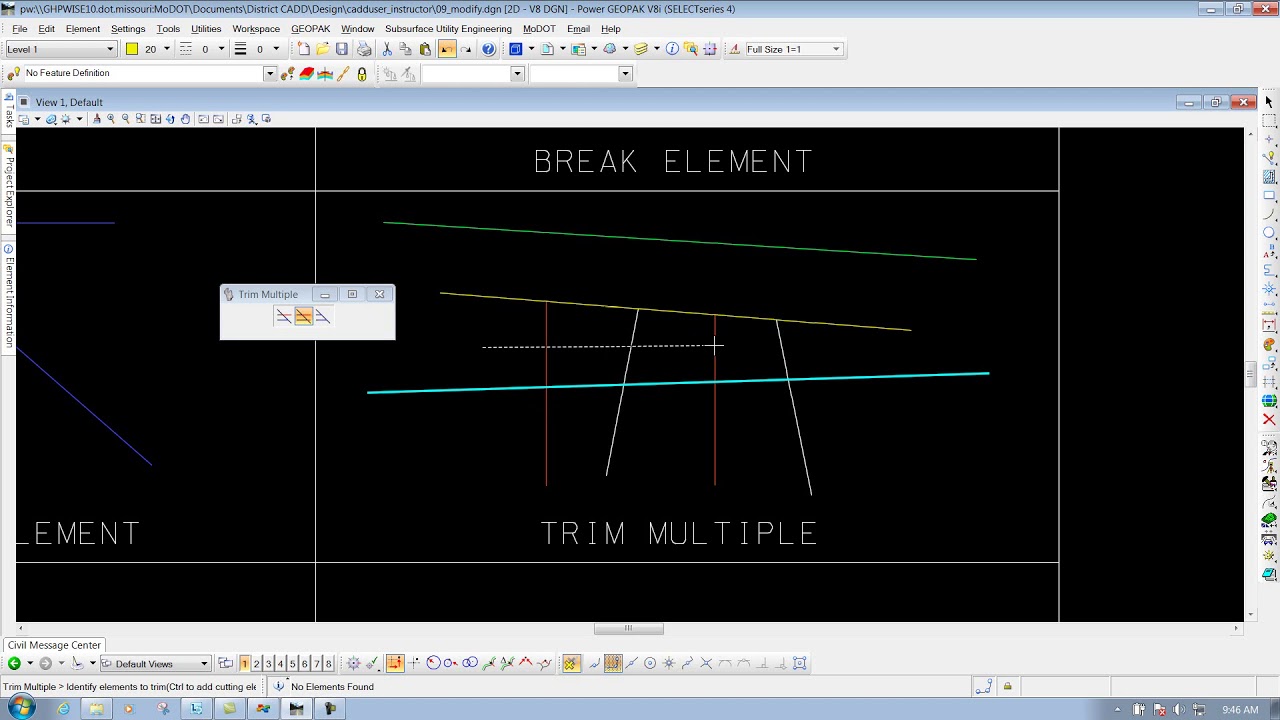The height and width of the screenshot is (720, 1280).
Task: Click the lock icon in feature definition toolbar
Action: tap(362, 73)
